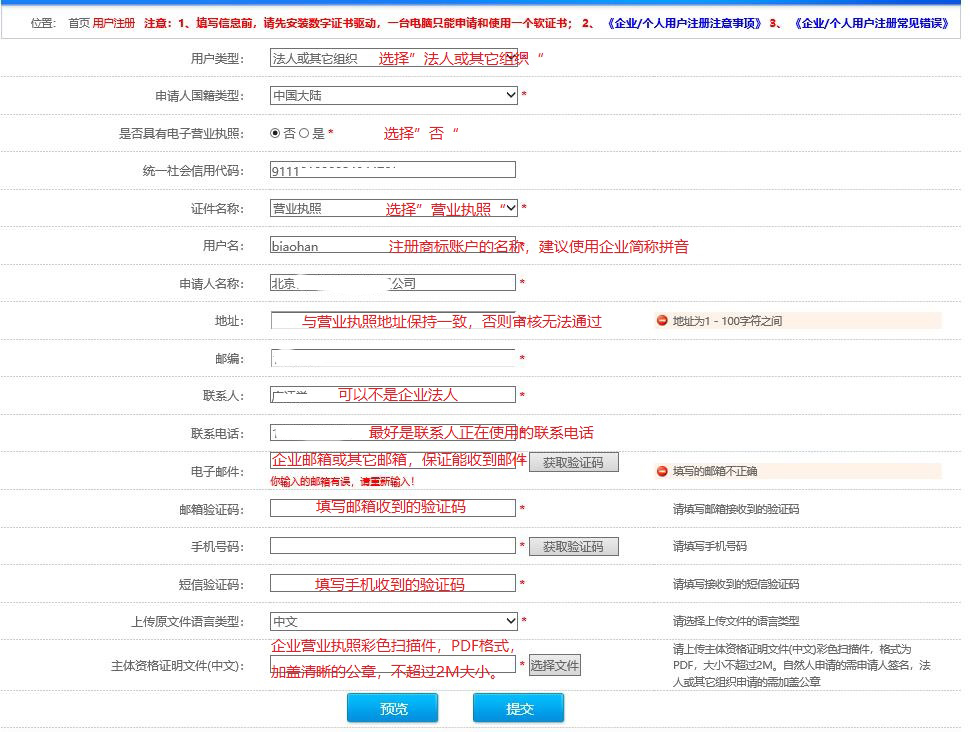The image size is (970, 732).
Task: Click the 提交 button
Action: pyautogui.click(x=518, y=707)
